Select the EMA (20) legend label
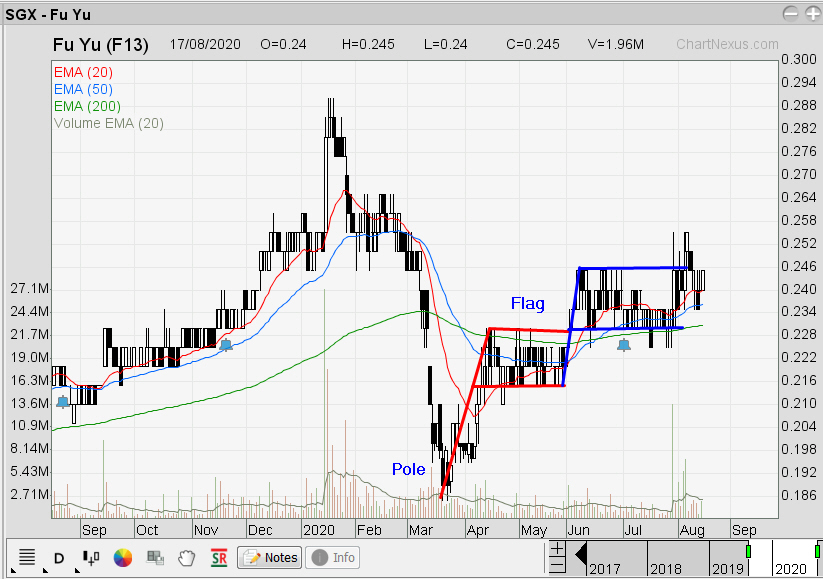 pyautogui.click(x=83, y=72)
